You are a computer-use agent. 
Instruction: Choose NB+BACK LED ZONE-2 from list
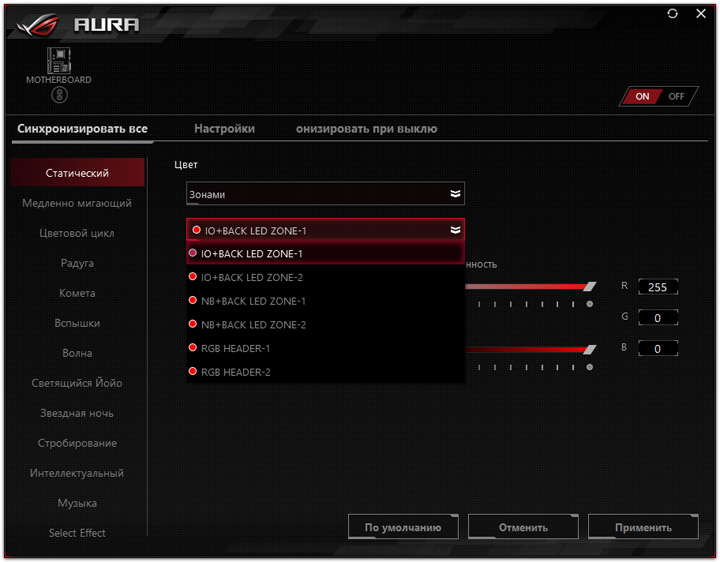click(325, 325)
